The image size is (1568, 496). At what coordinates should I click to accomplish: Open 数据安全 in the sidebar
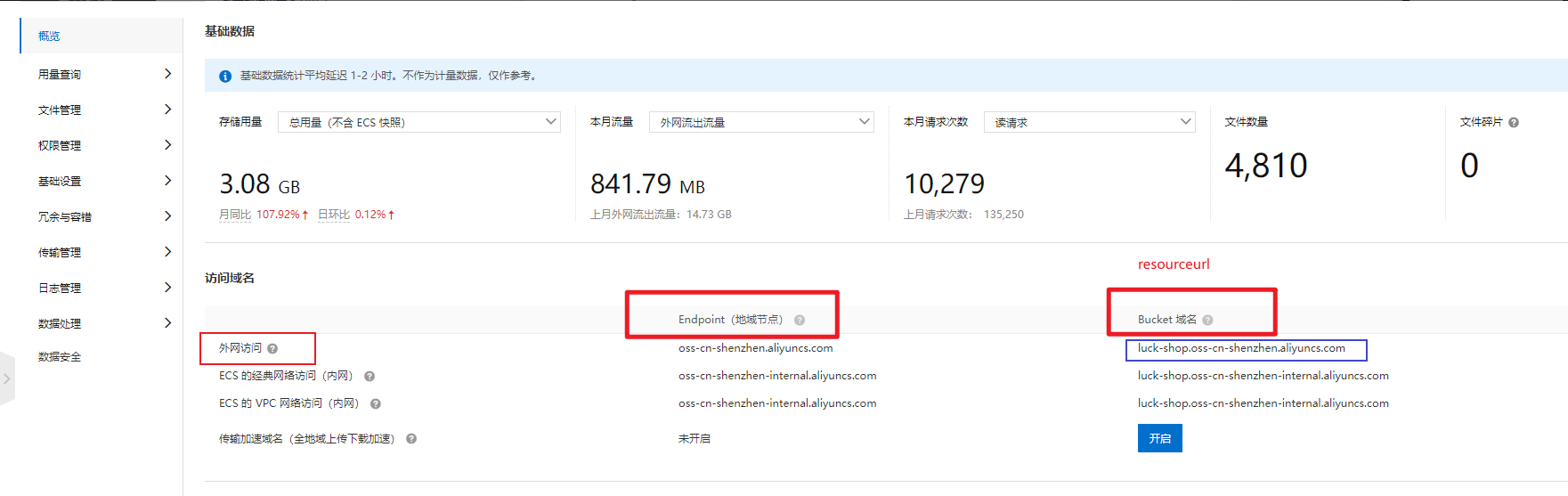tap(60, 357)
